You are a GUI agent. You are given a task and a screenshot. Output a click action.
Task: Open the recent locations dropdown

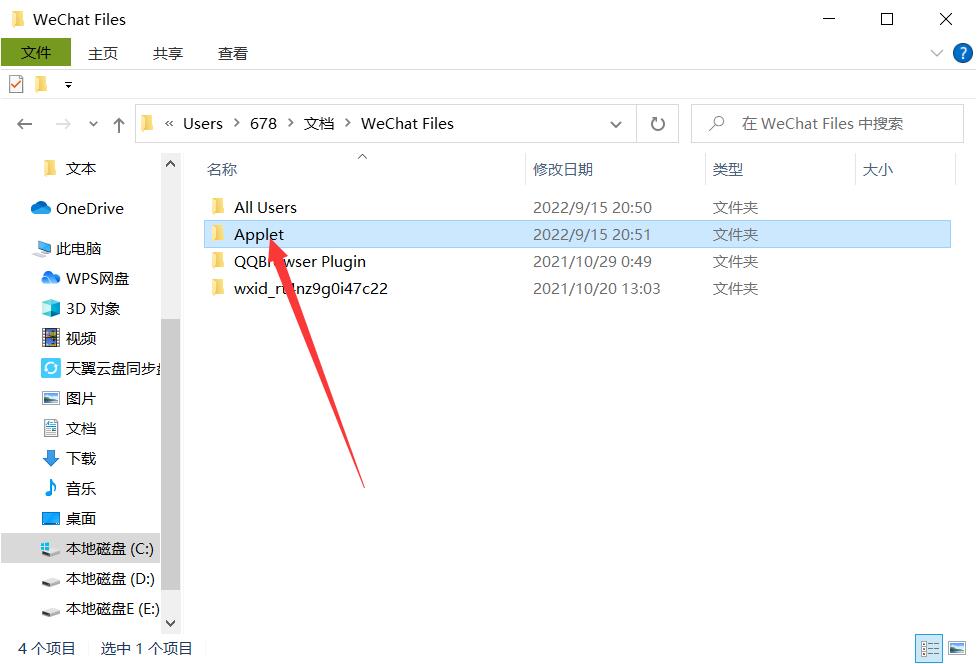point(93,124)
